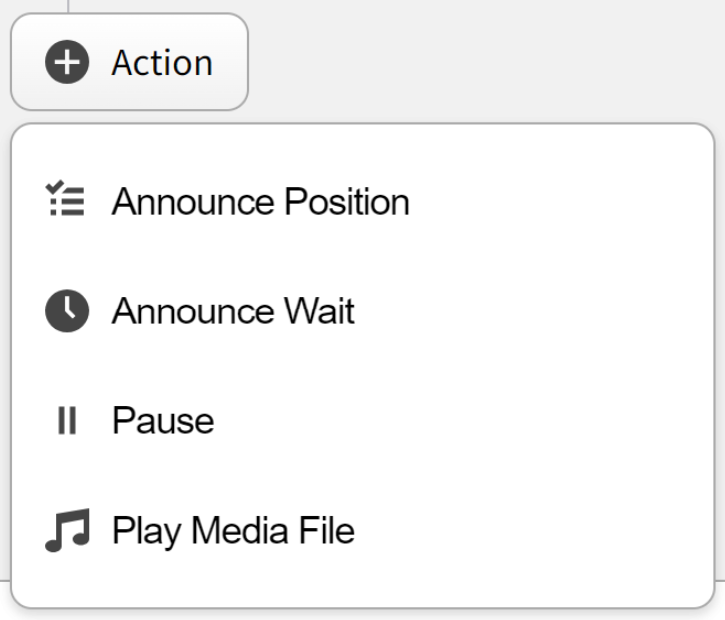Add media playback via the note icon

click(x=67, y=530)
